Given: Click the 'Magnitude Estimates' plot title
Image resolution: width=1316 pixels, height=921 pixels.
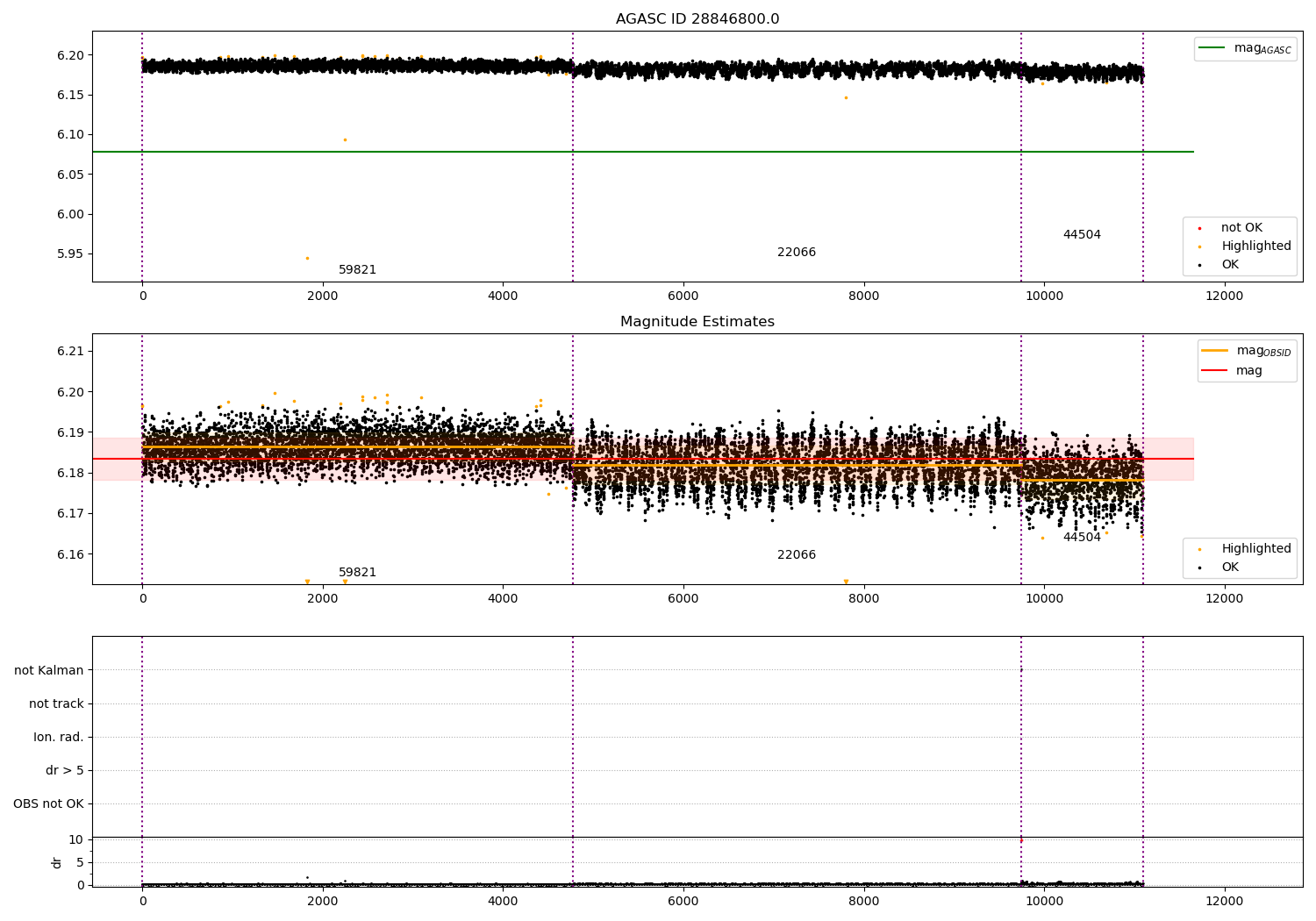Looking at the screenshot, I should click(697, 322).
